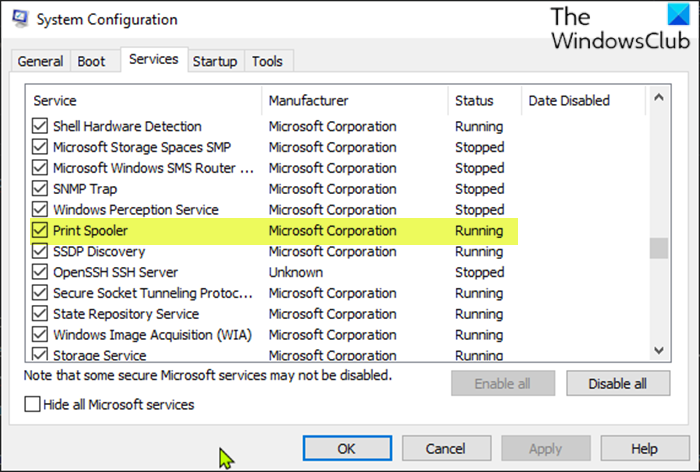
Task: Click the scrollbar down arrow
Action: pyautogui.click(x=659, y=350)
